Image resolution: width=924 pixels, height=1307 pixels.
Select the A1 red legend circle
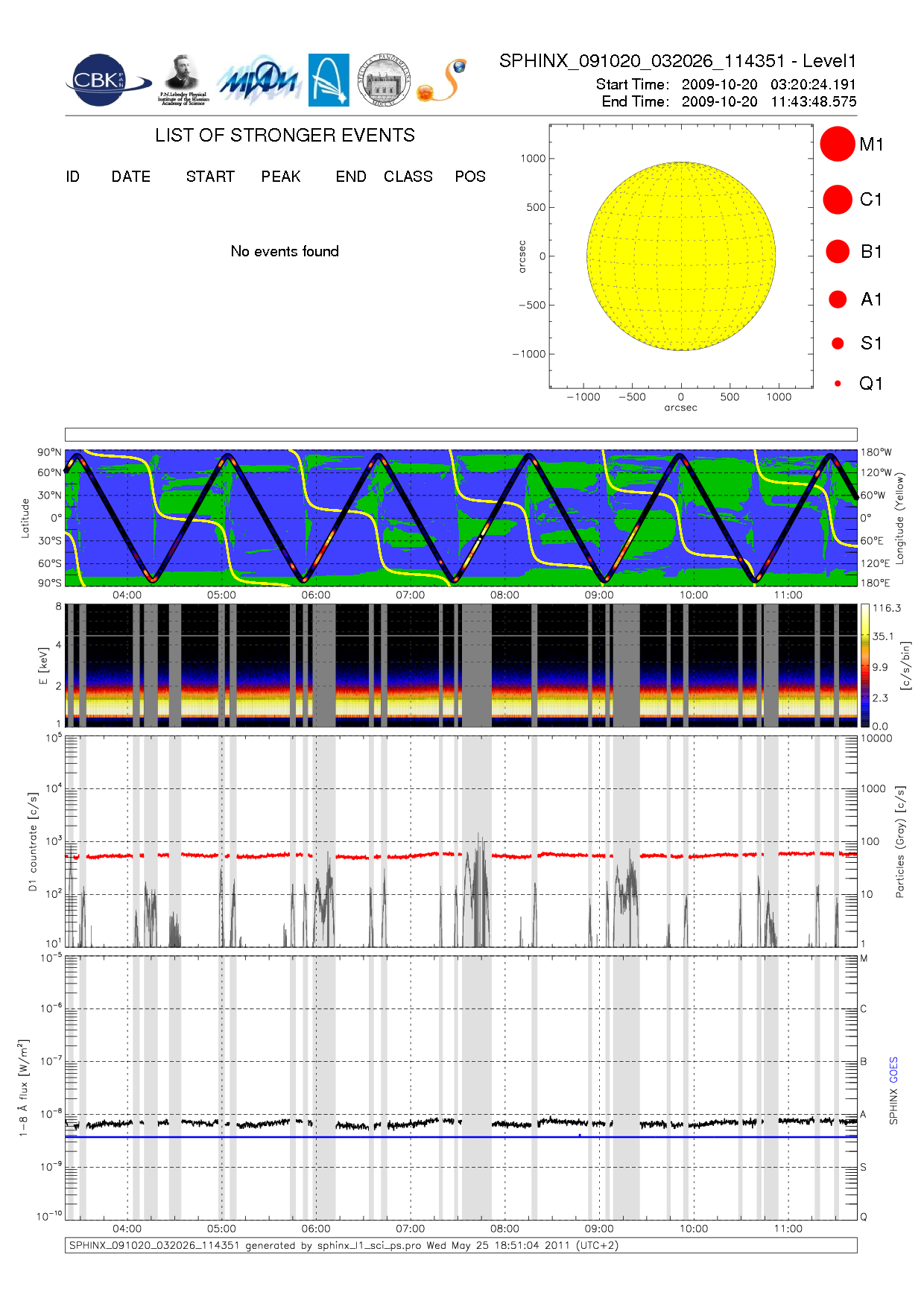(x=837, y=299)
